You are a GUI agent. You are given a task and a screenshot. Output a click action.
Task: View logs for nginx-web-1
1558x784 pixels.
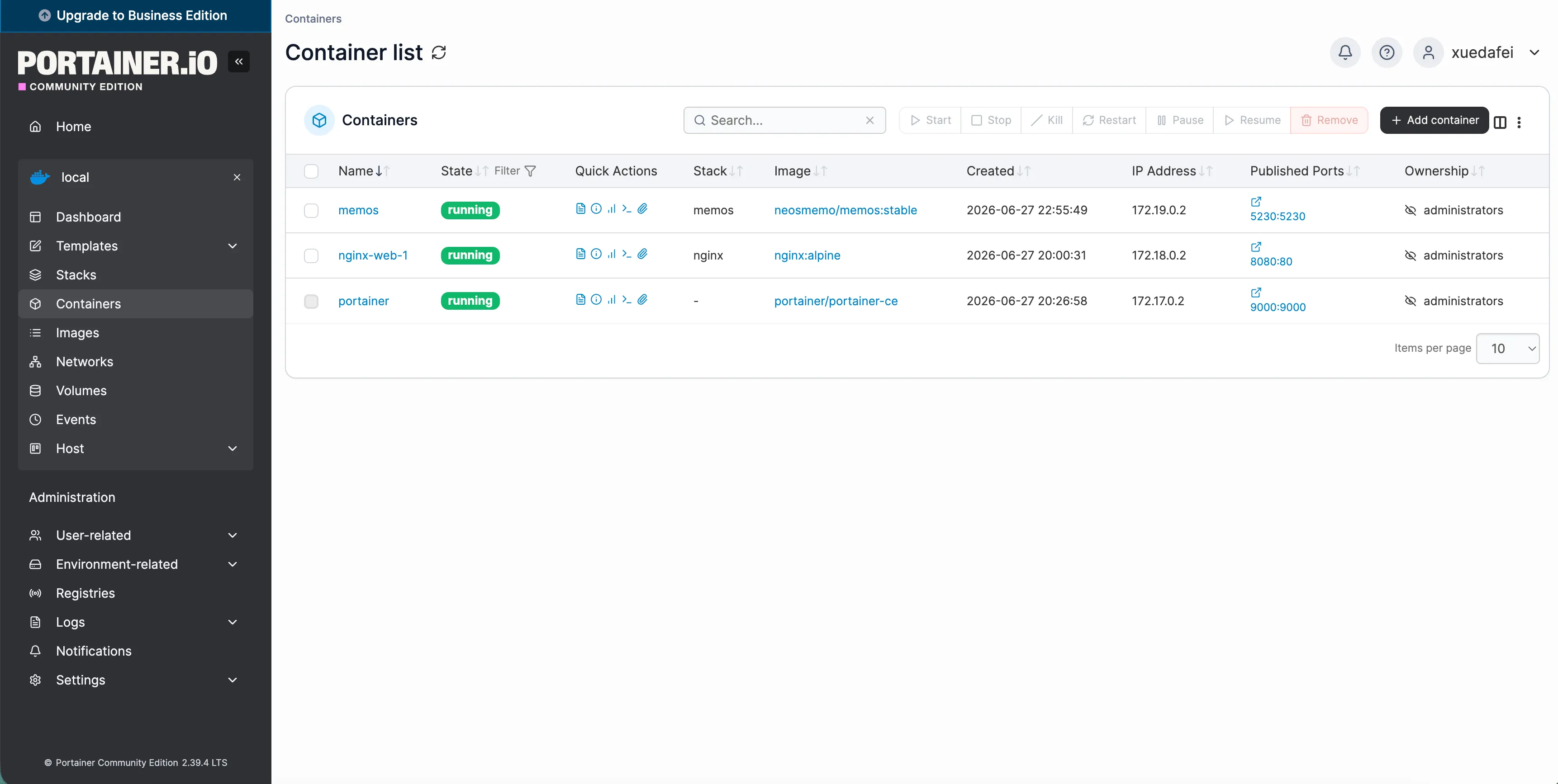(580, 254)
